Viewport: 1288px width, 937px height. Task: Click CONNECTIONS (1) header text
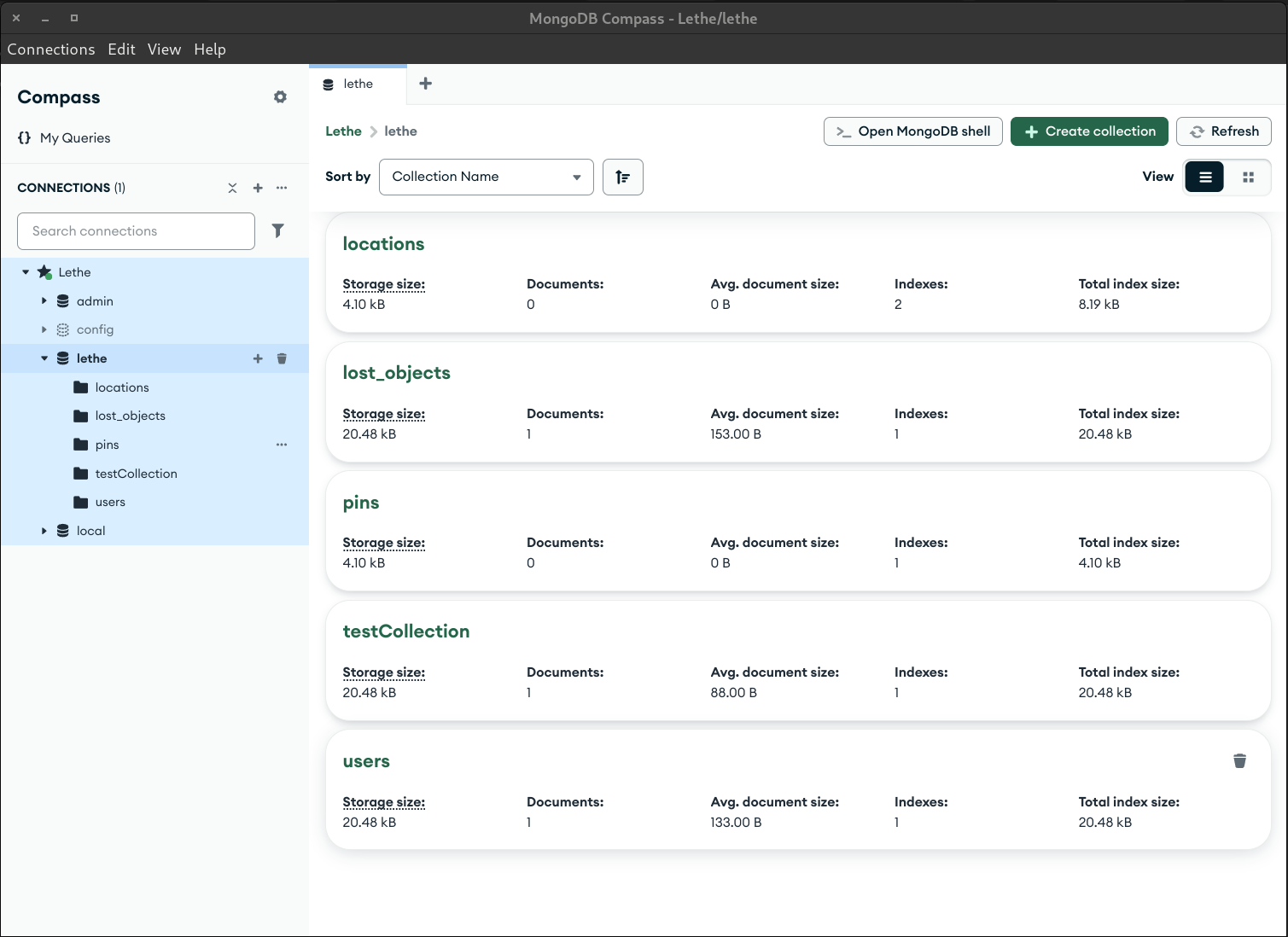(x=71, y=188)
